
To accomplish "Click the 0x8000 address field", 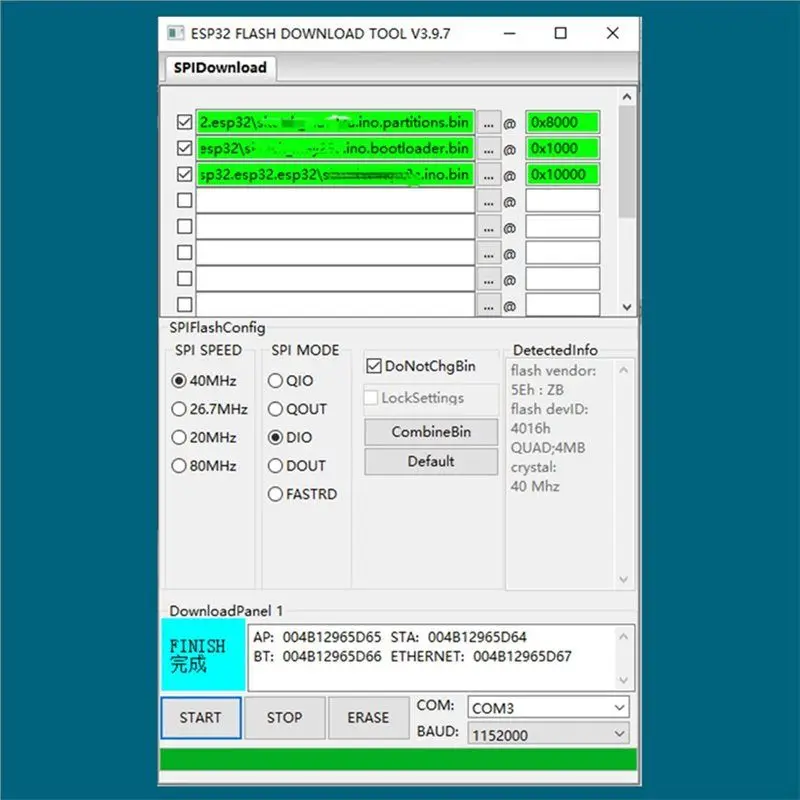I will pyautogui.click(x=562, y=122).
